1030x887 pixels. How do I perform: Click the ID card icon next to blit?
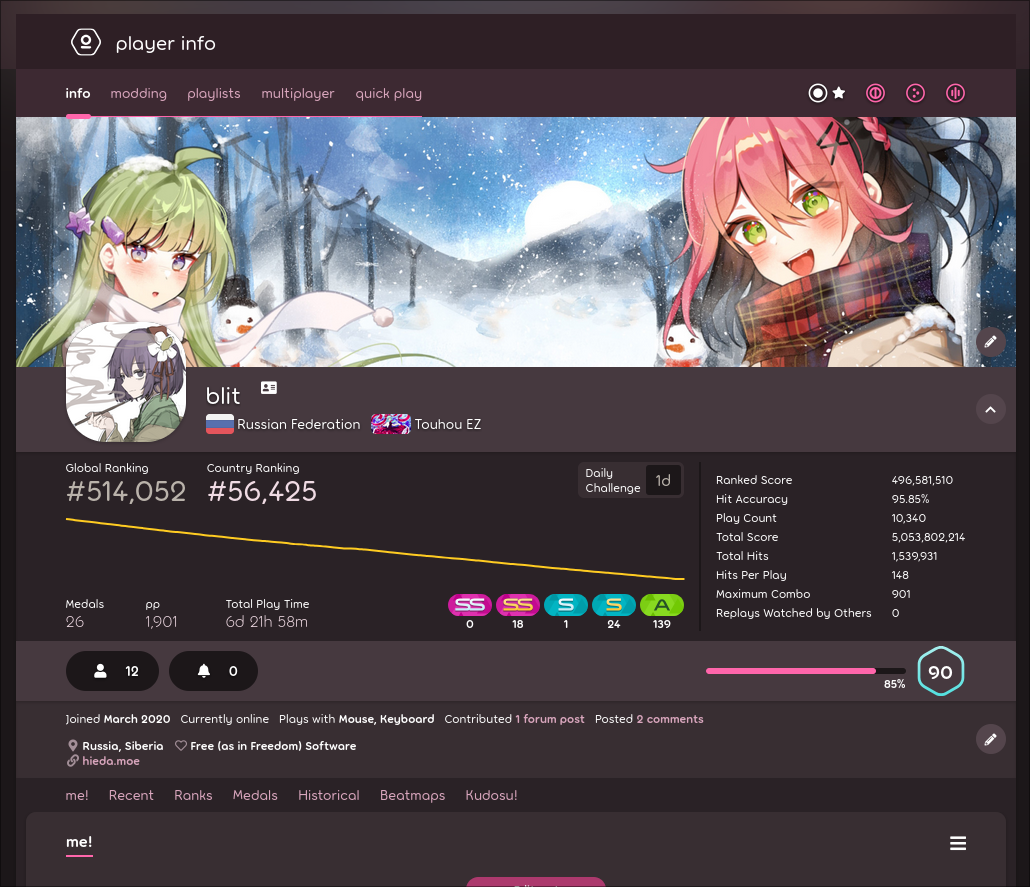click(269, 388)
